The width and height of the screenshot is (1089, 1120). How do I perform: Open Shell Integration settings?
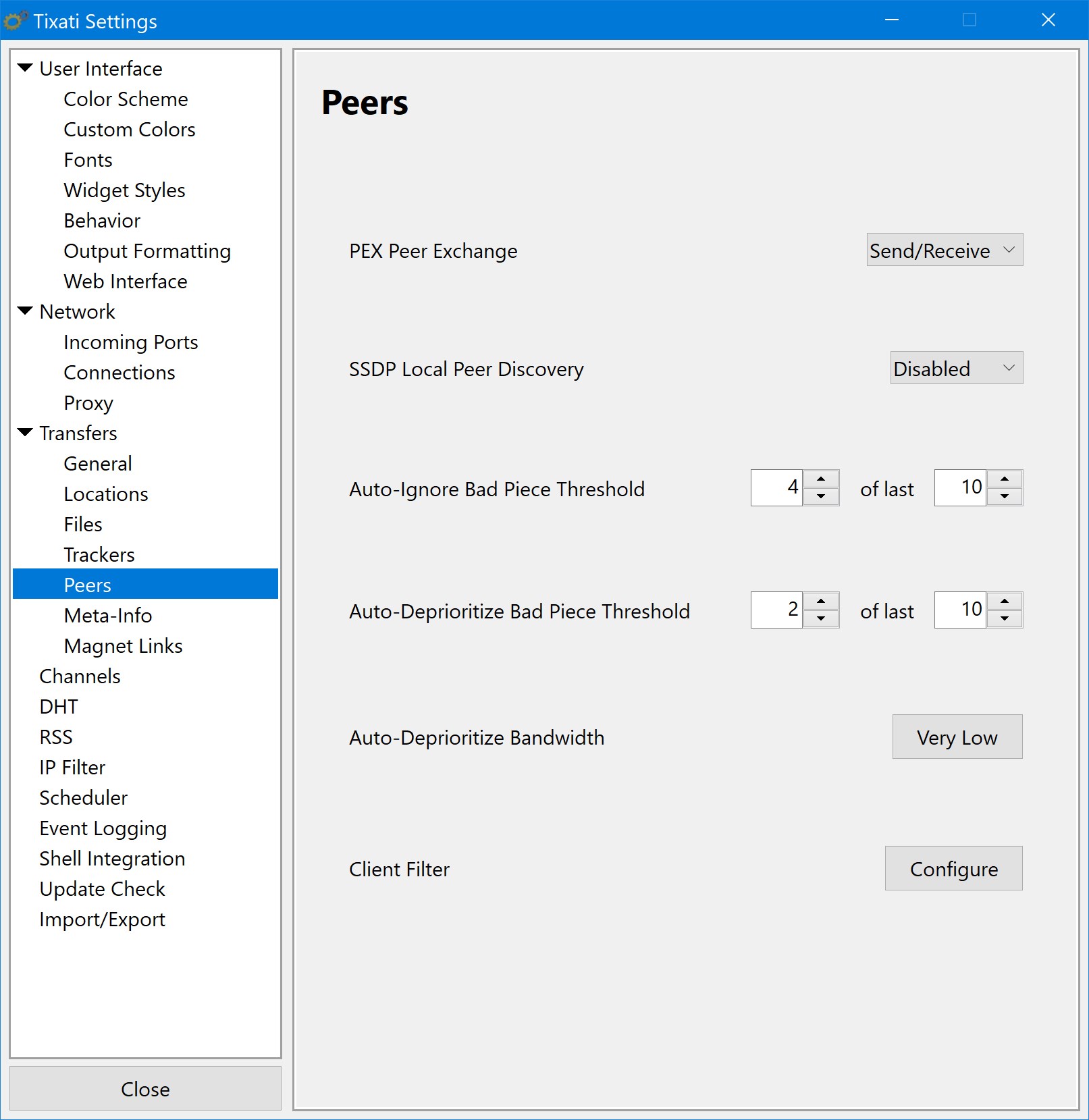[112, 858]
